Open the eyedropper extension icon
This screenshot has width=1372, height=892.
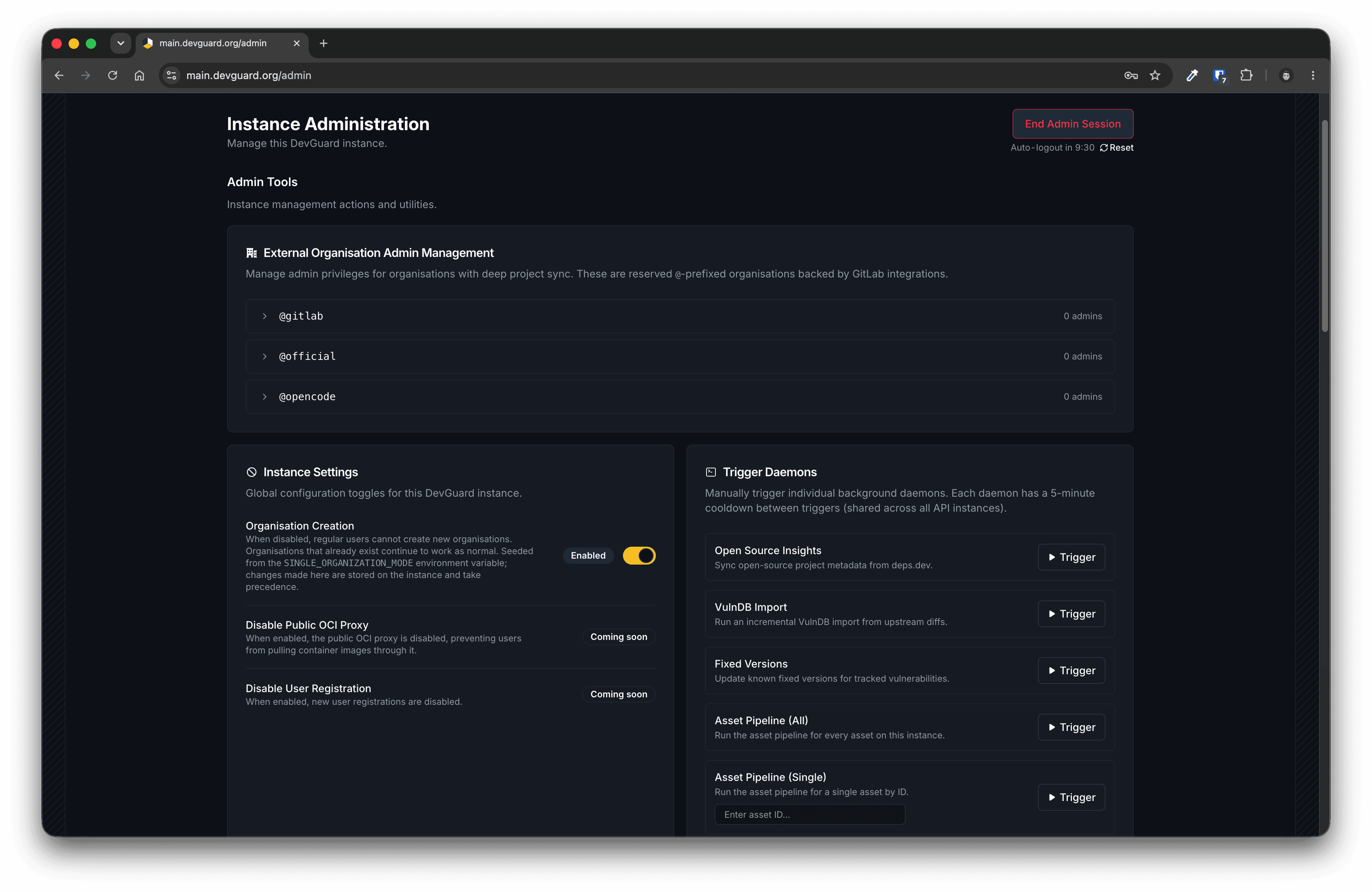[x=1192, y=76]
